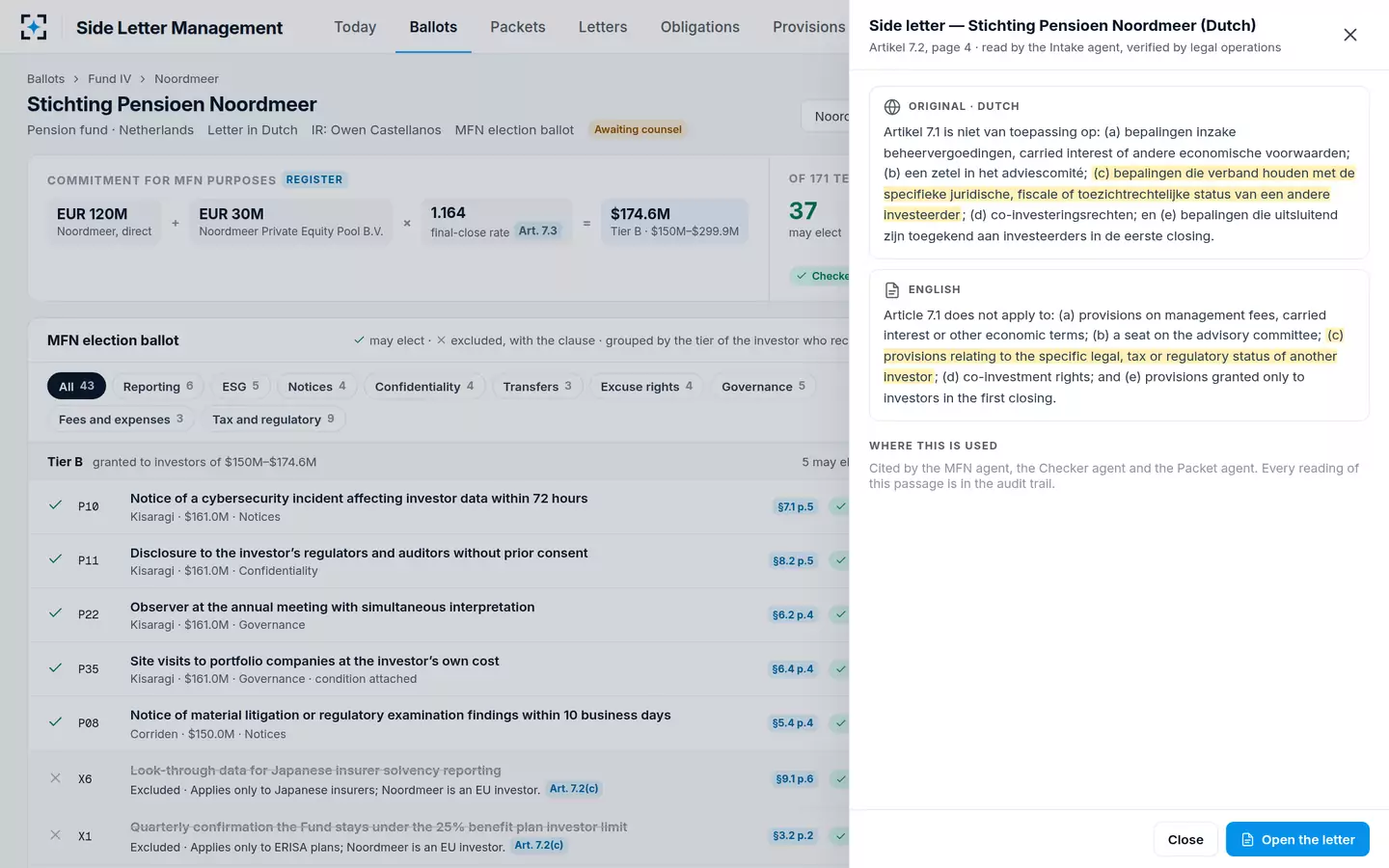Go to the Fund IV breadcrumb
Viewport: 1389px width, 868px height.
tap(109, 79)
